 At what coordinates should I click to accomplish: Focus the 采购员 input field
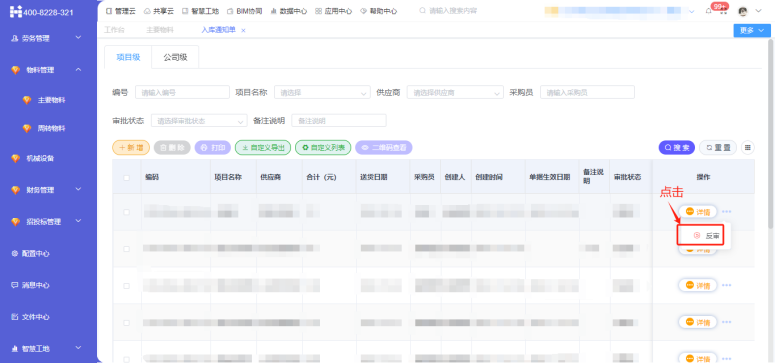click(587, 92)
